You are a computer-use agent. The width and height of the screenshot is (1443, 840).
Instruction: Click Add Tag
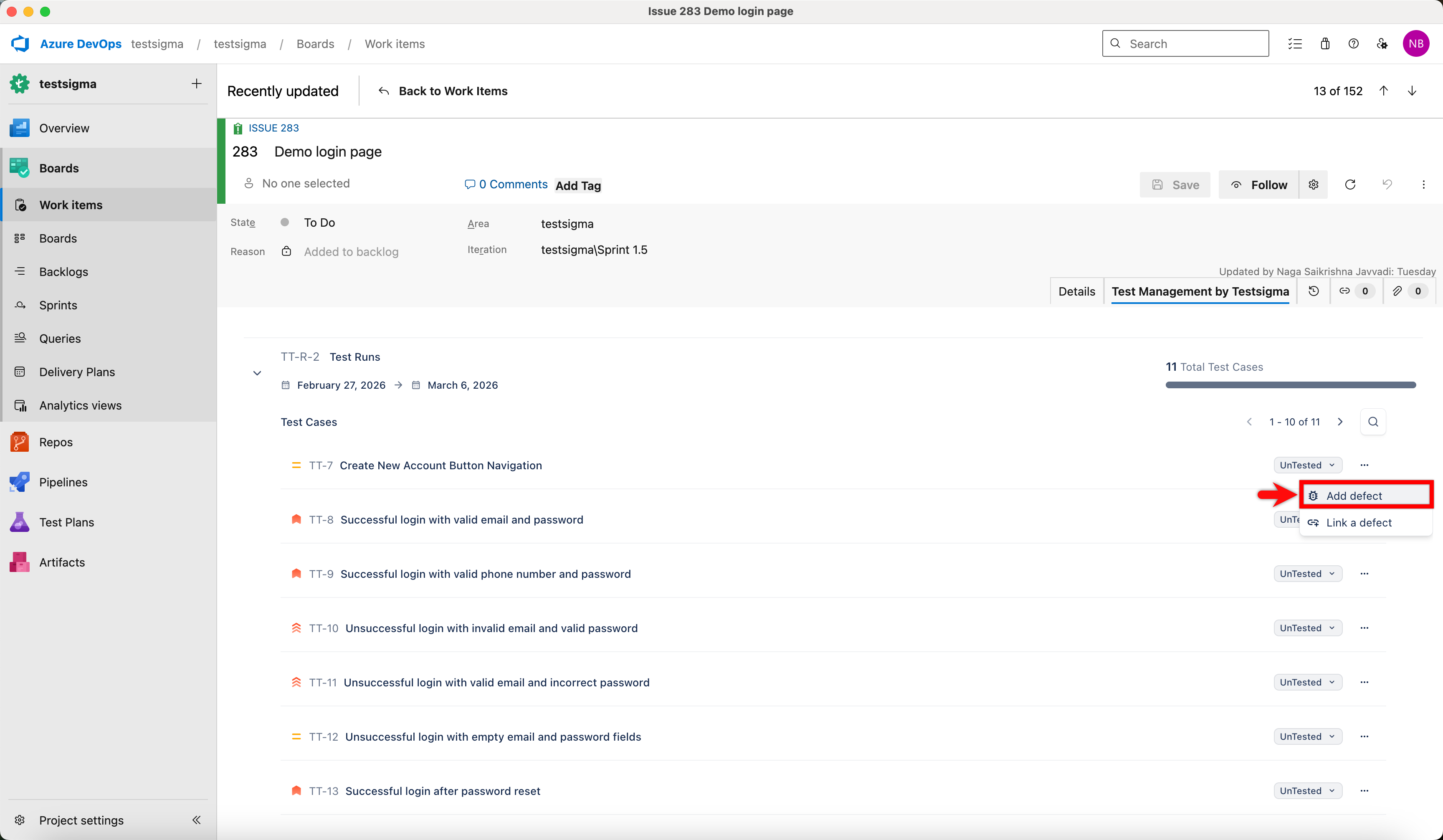(578, 185)
